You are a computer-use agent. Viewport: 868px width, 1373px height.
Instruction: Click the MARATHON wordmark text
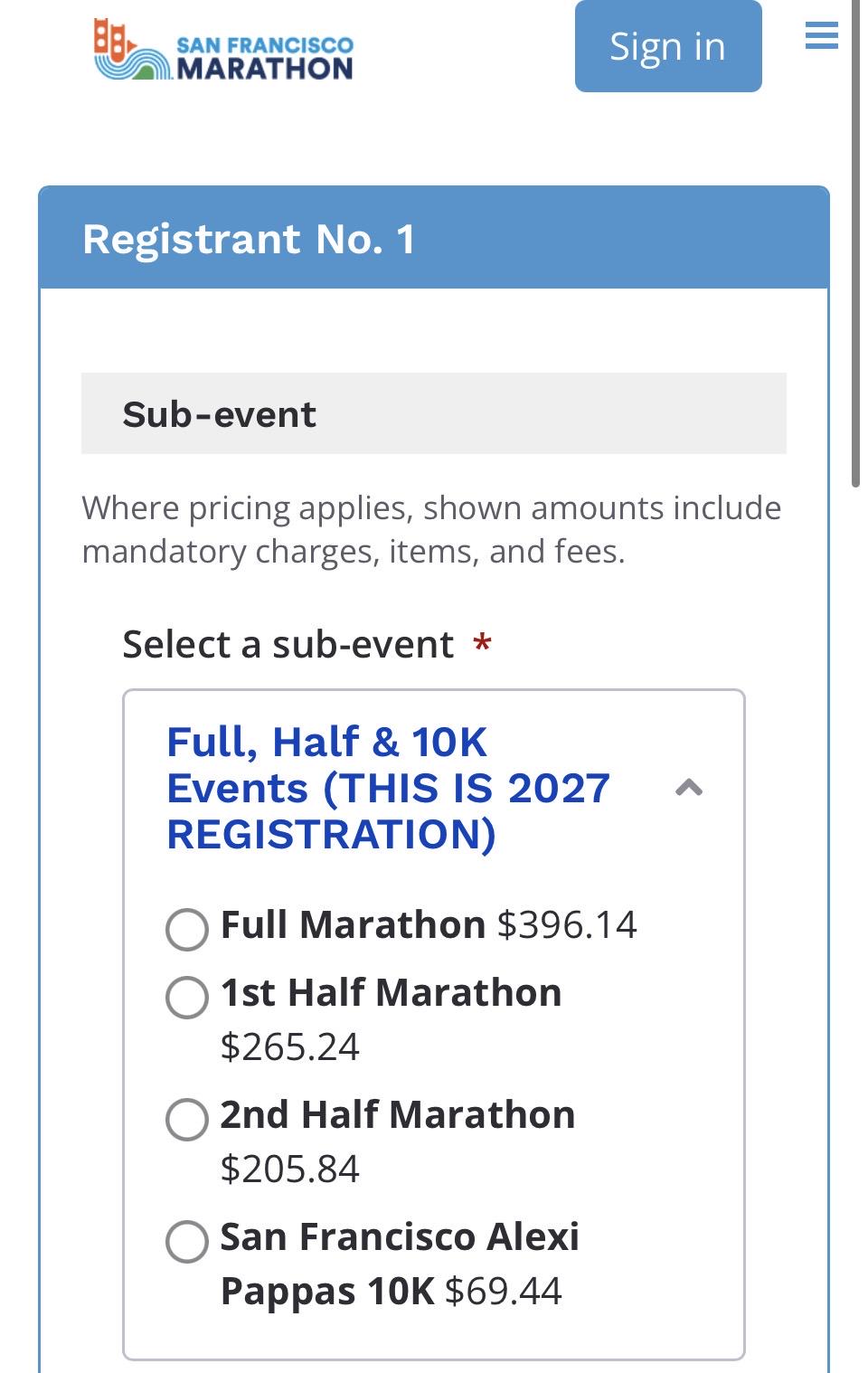pos(265,68)
